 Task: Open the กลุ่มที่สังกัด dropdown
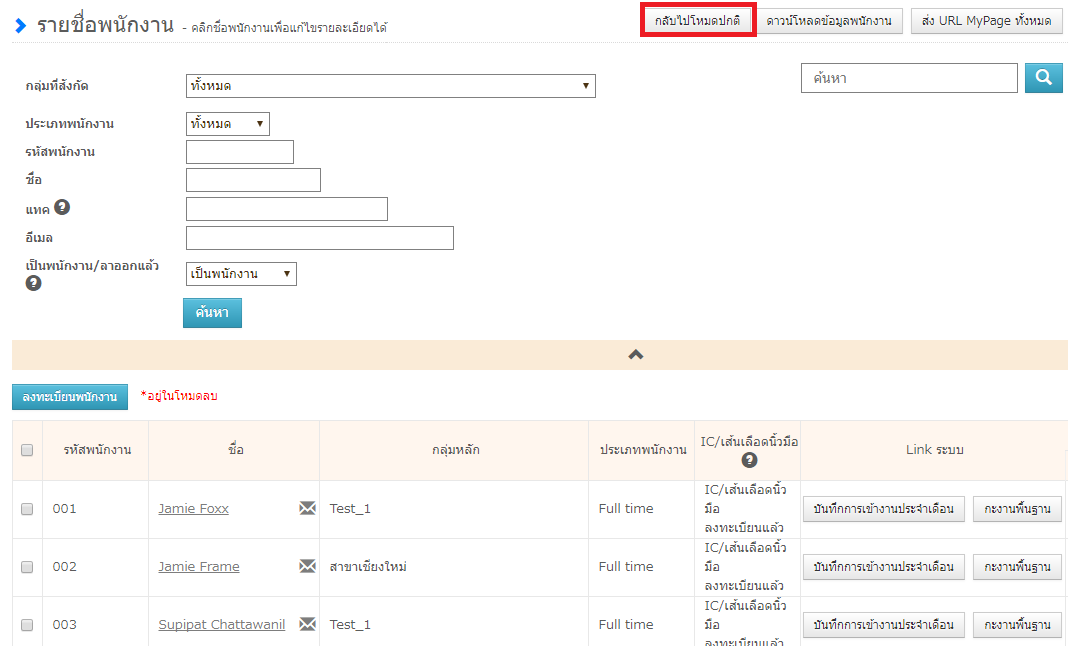pos(390,86)
